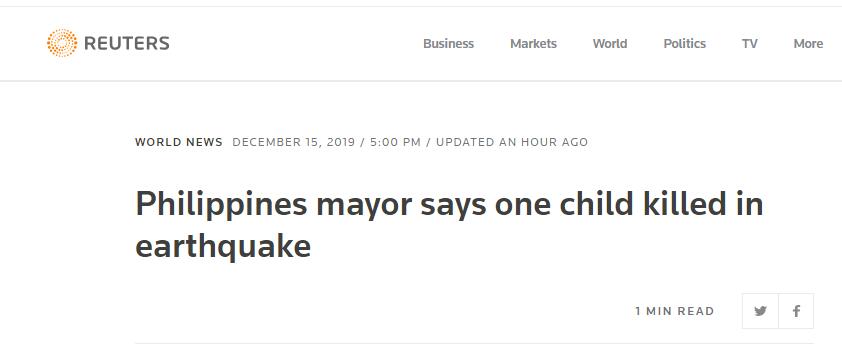Click the orange Reuters dotted logo icon
The height and width of the screenshot is (364, 842).
pyautogui.click(x=62, y=43)
